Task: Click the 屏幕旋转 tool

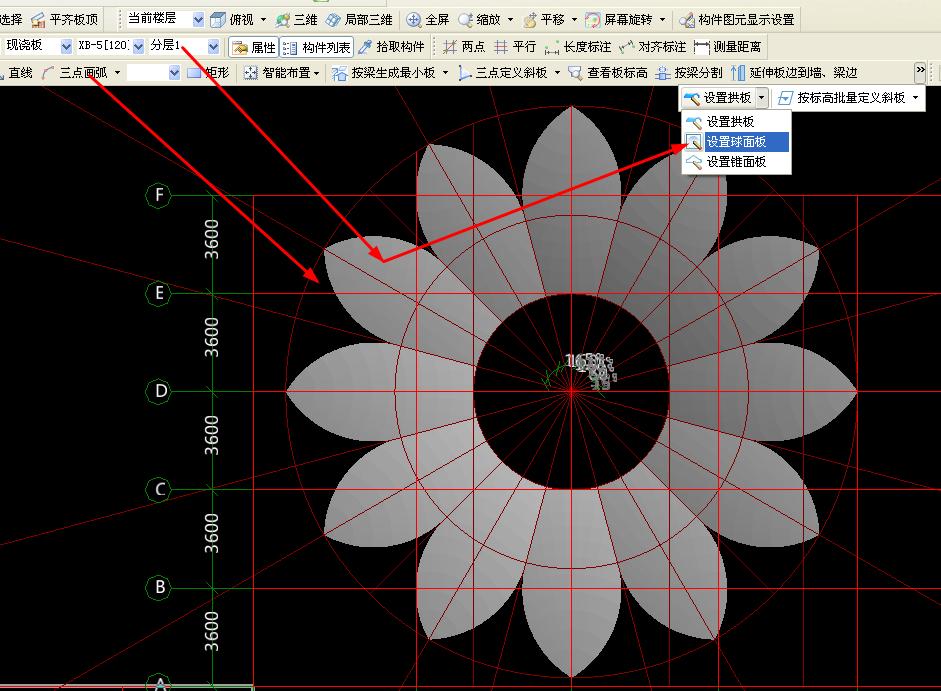Action: click(x=619, y=20)
